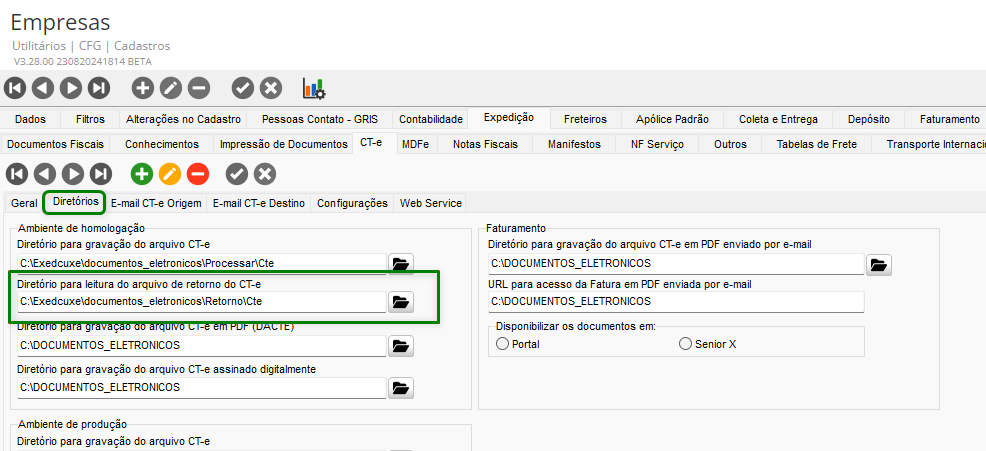Confirm changes with the top toolbar checkmark
Screen dimensions: 986x451
[x=243, y=88]
